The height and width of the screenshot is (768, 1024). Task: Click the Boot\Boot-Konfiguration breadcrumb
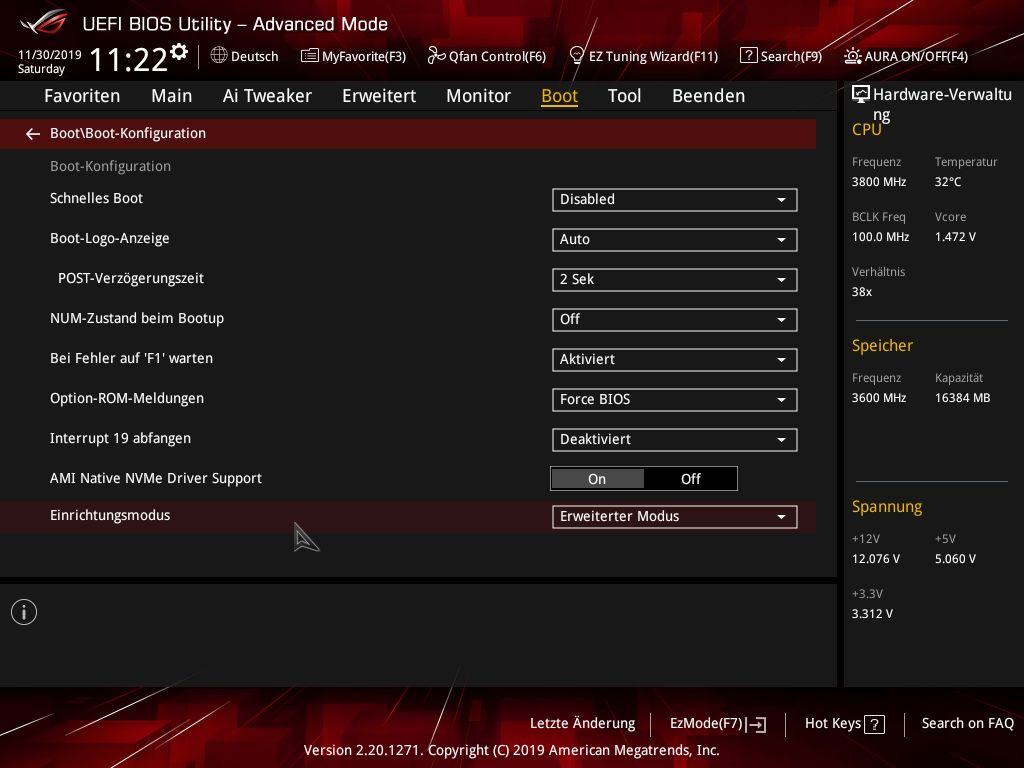pos(128,133)
